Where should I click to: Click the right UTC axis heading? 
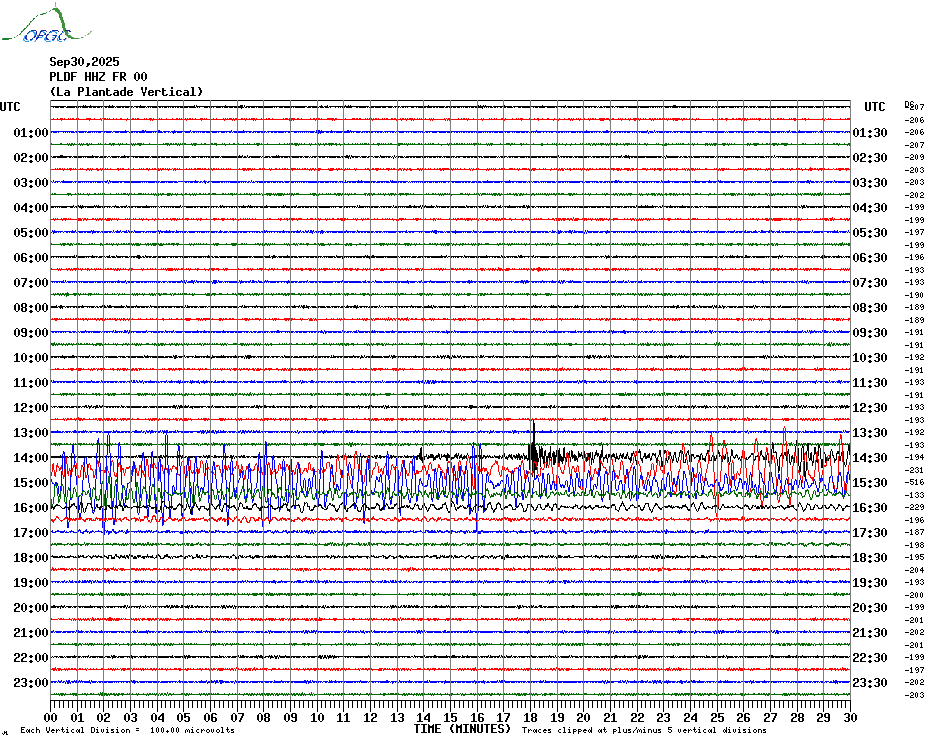[x=874, y=107]
